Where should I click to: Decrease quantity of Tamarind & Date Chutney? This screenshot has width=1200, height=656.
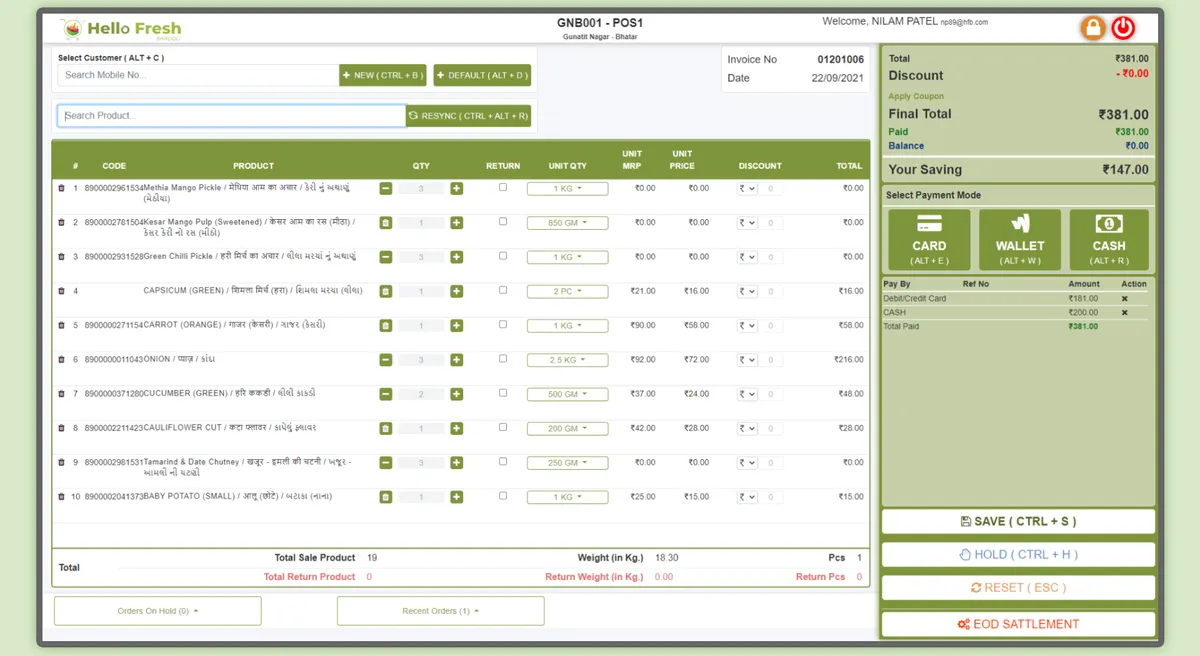coord(386,463)
